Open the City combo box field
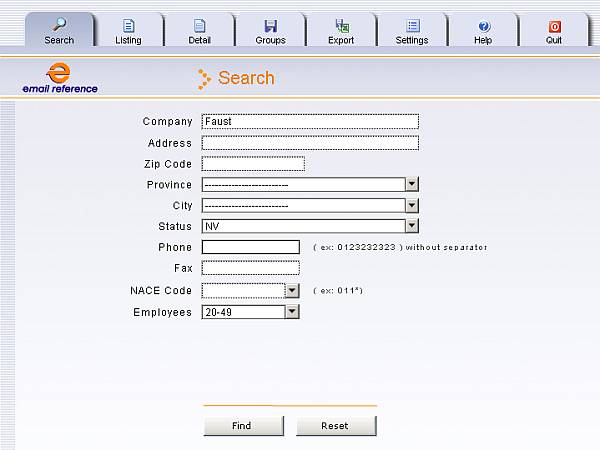 [x=310, y=205]
